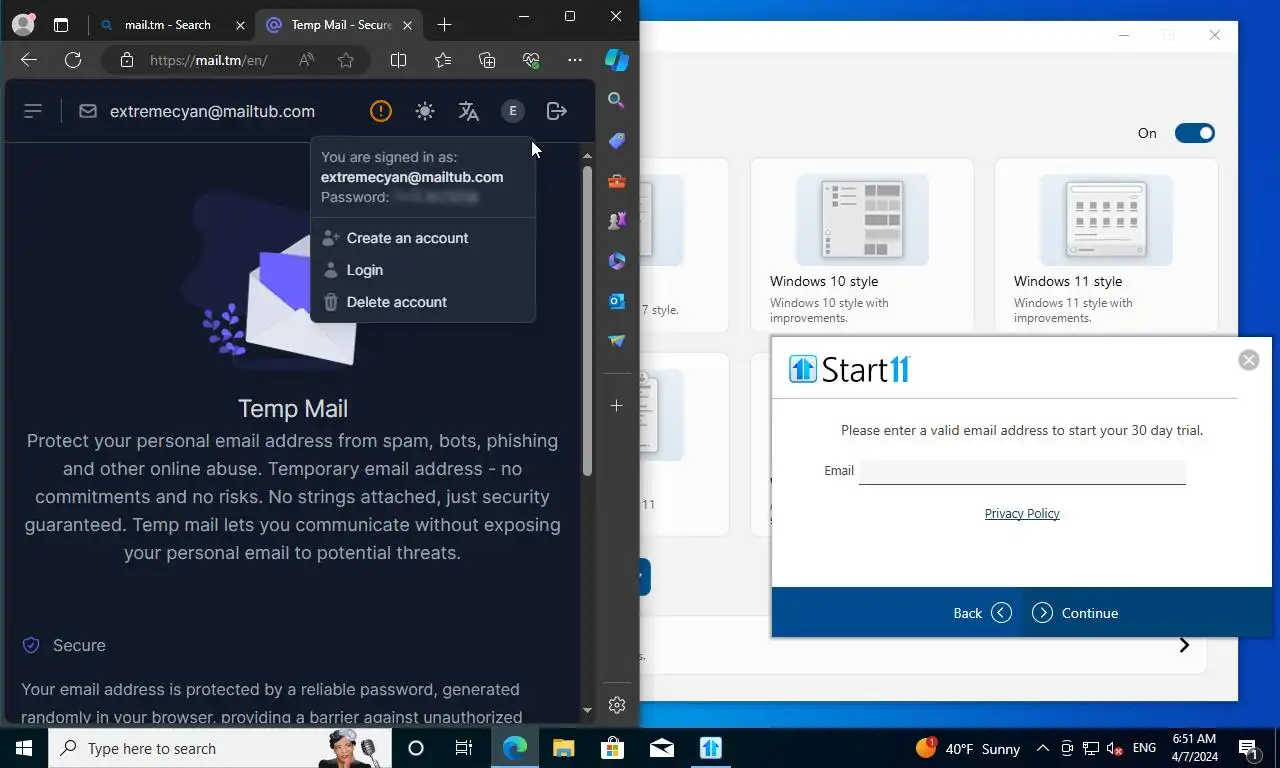Open Copilot in Edge sidebar
This screenshot has width=1280, height=768.
617,60
